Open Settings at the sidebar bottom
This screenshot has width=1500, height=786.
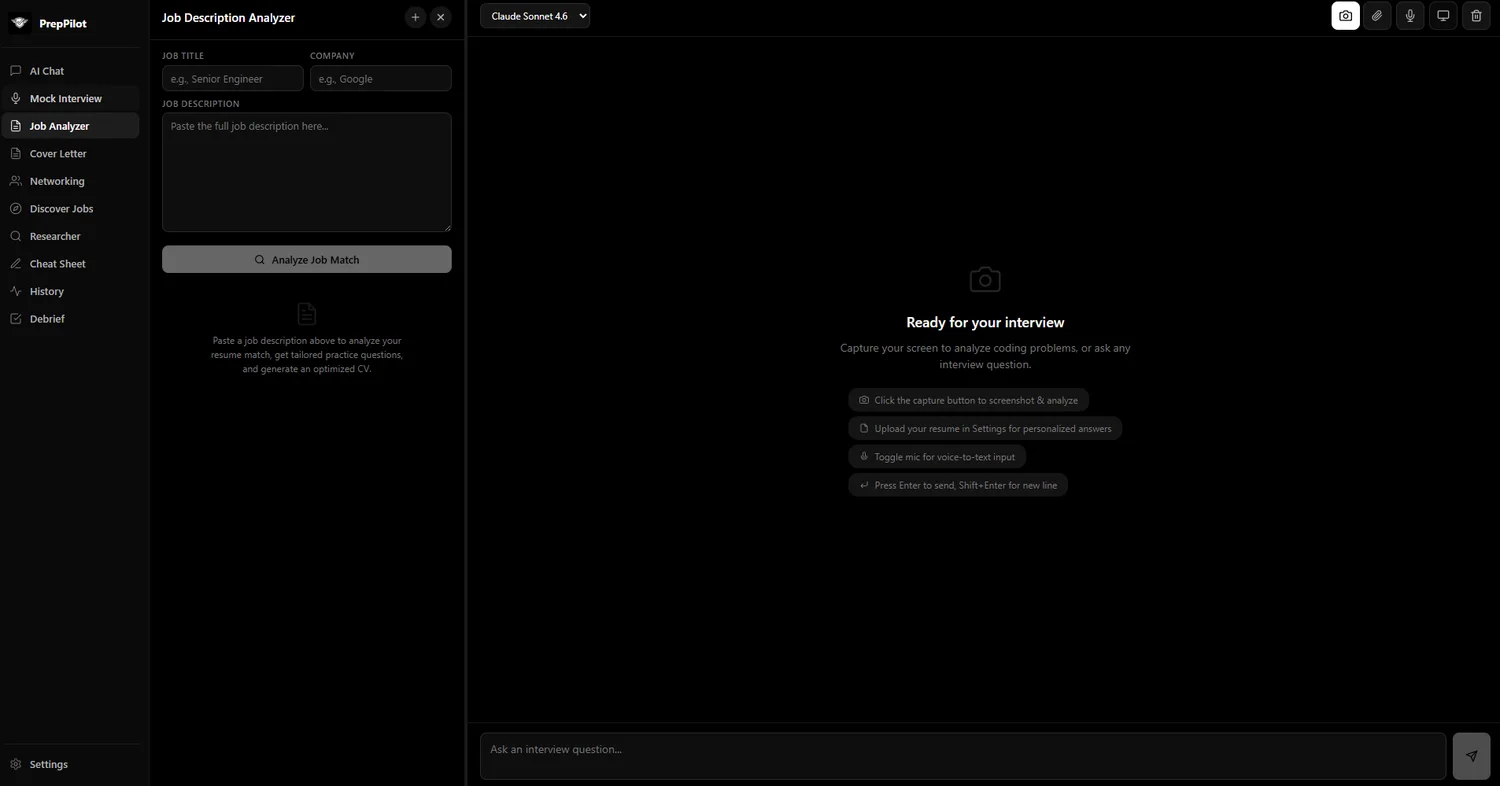[48, 764]
